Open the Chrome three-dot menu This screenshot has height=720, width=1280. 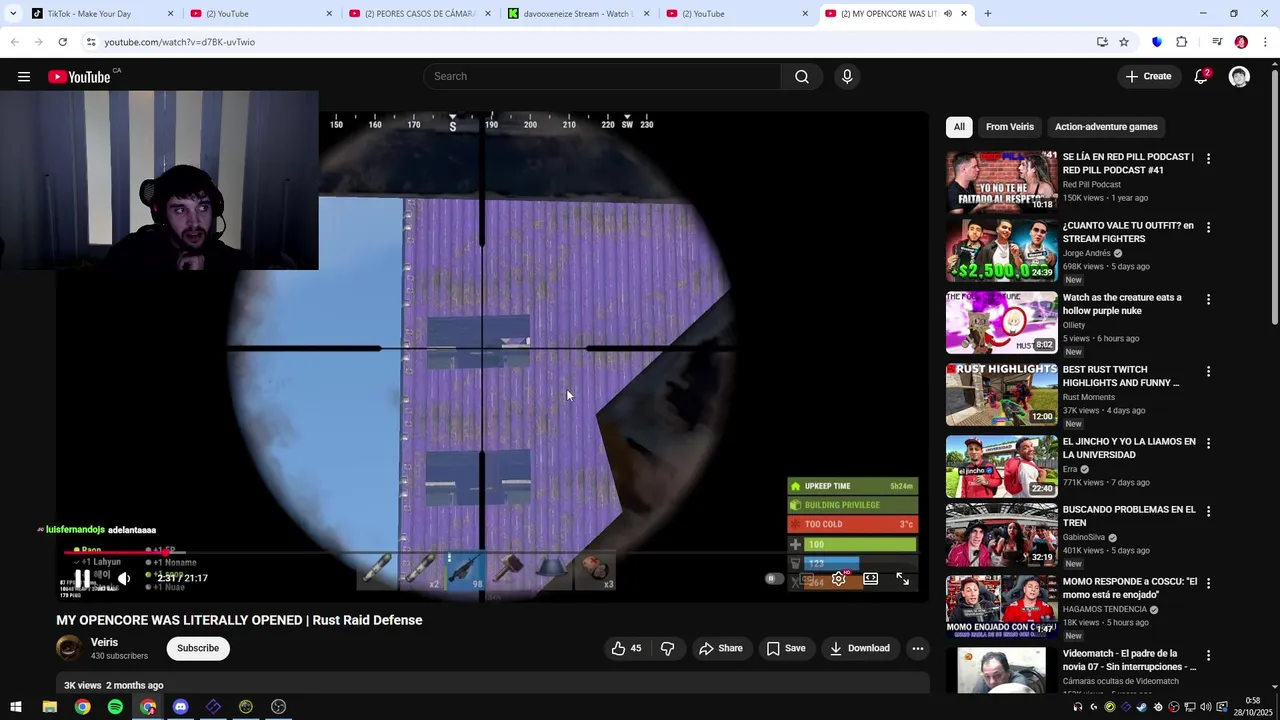pos(1265,42)
